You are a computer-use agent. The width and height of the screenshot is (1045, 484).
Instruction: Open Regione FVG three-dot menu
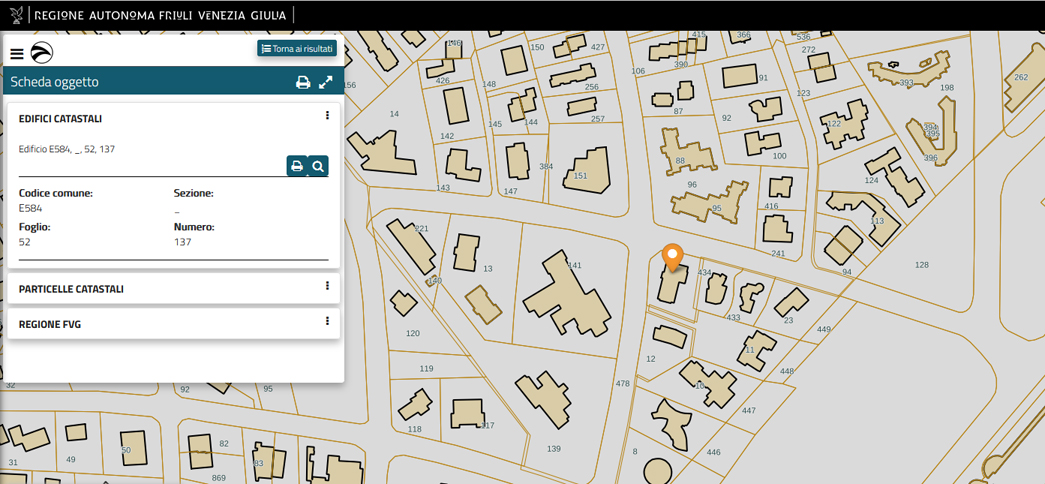pos(327,321)
